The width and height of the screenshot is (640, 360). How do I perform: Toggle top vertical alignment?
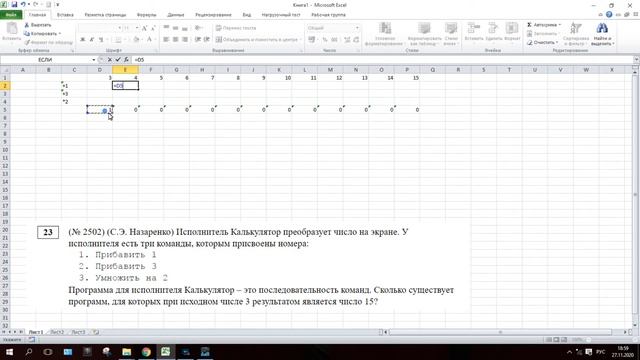[166, 28]
